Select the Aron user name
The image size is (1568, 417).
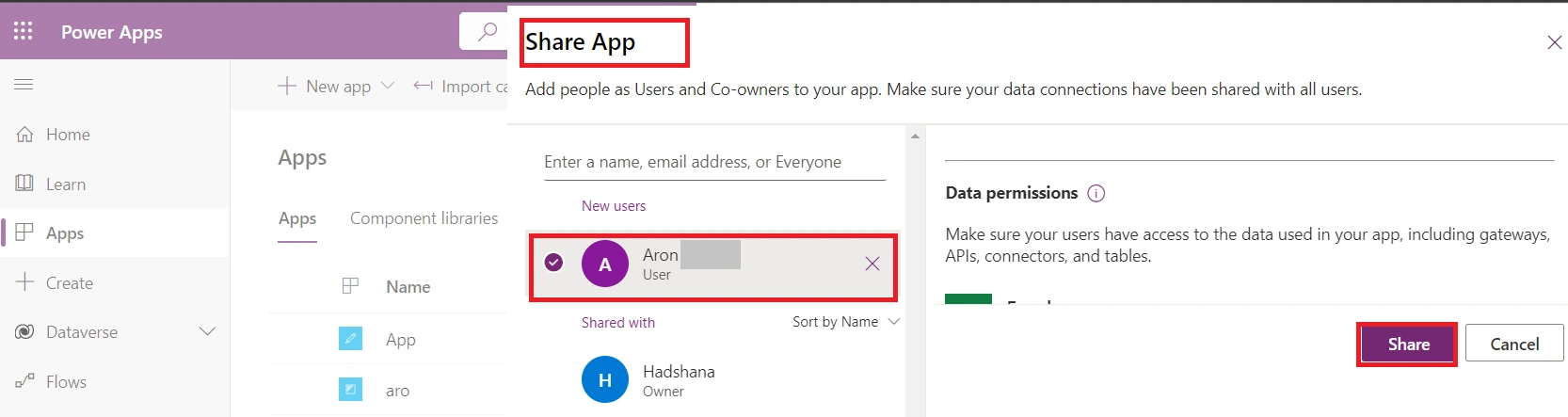(x=661, y=255)
